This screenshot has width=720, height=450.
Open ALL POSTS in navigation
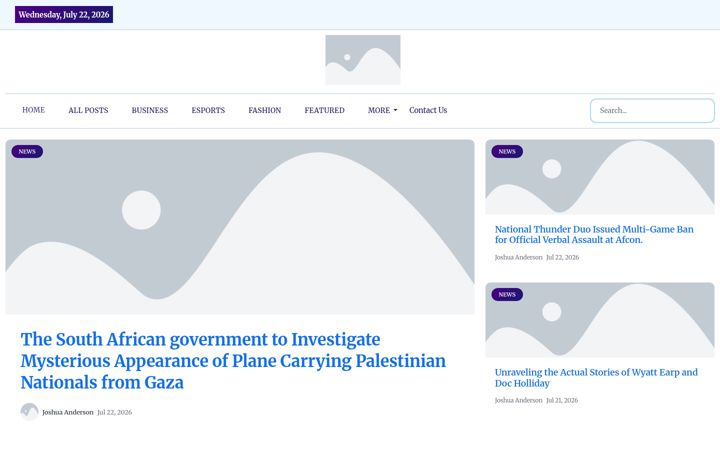click(x=88, y=110)
